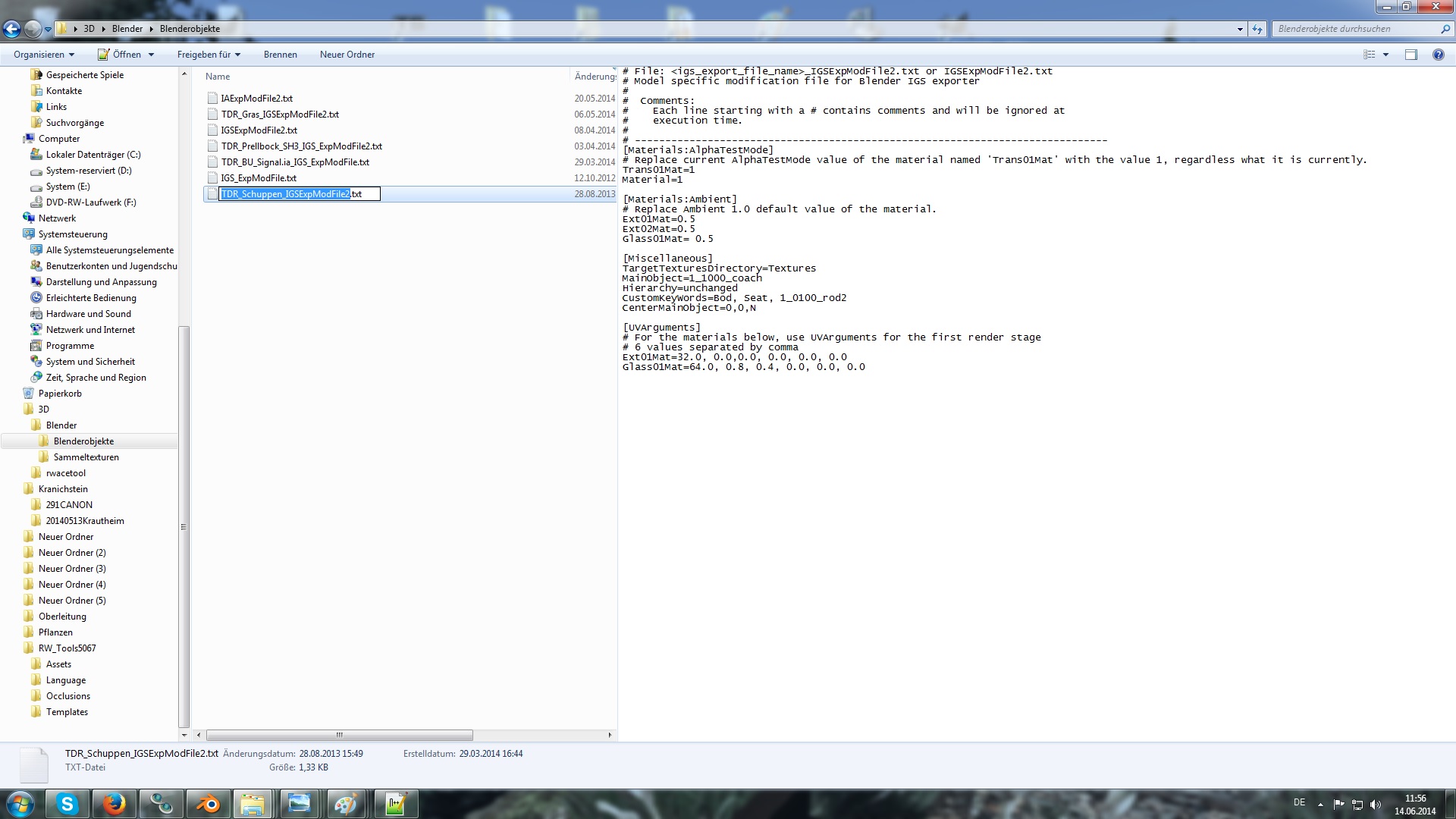Viewport: 1456px width, 819px height.
Task: Open Skype from the taskbar
Action: pos(67,804)
